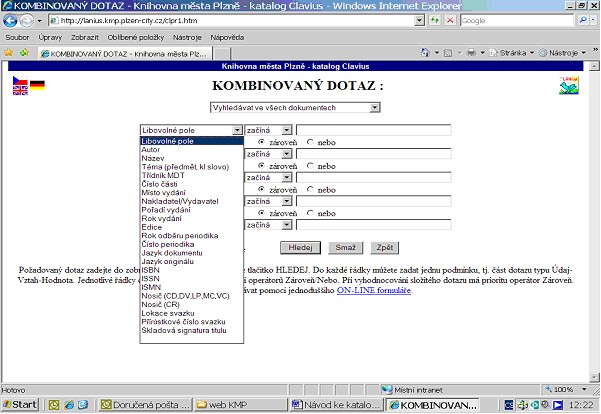Click the Favorites star icon
Screen dimensions: 601x414
[9, 52]
